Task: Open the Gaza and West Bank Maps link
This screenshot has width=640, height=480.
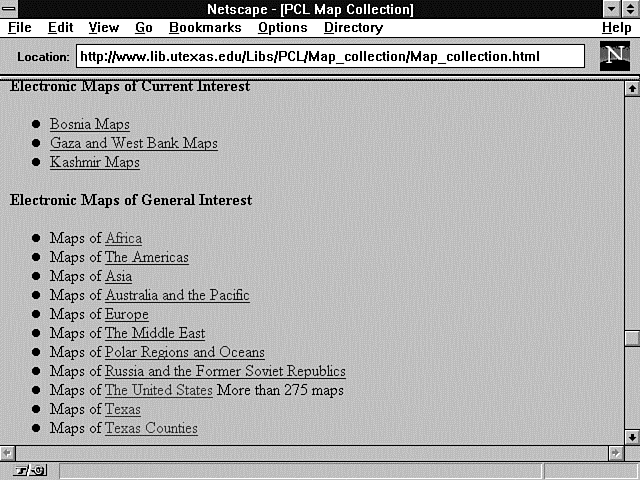Action: coord(133,144)
